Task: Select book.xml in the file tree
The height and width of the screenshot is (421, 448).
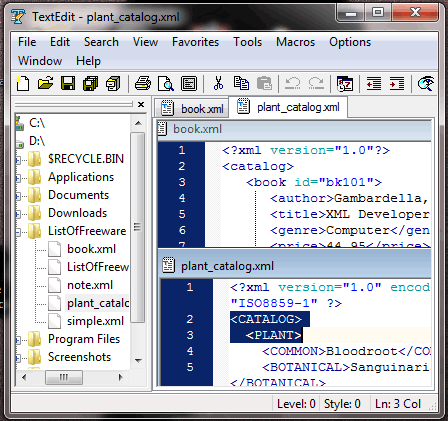Action: tap(91, 249)
